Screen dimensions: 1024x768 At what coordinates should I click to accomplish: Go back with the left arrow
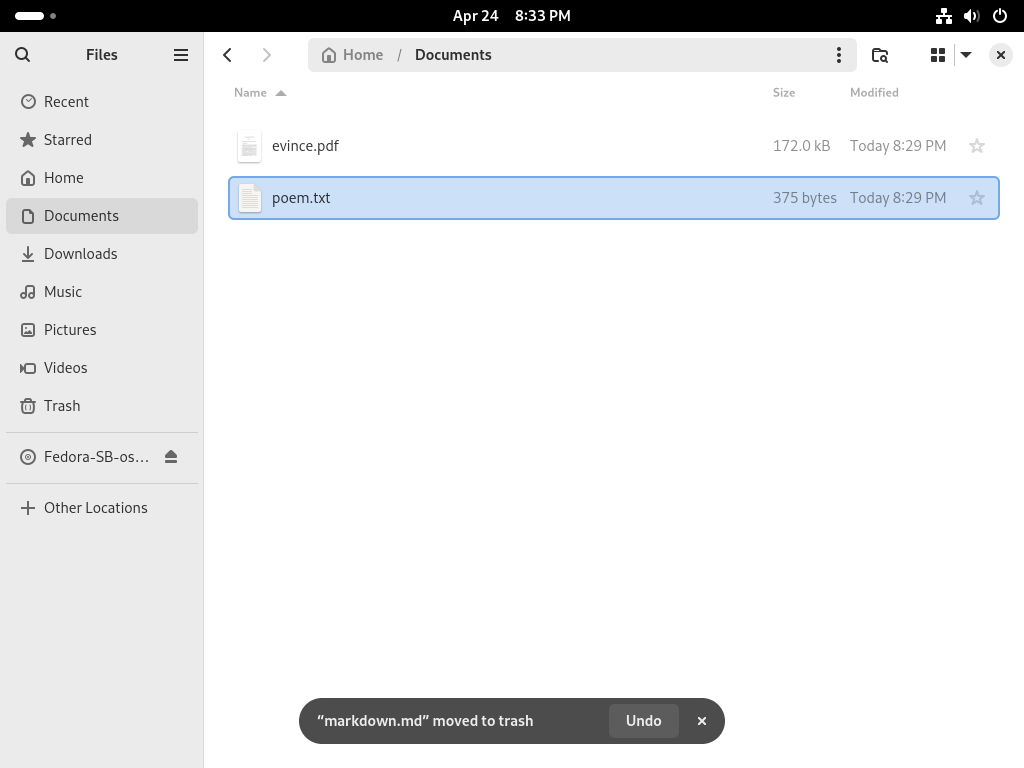click(227, 55)
